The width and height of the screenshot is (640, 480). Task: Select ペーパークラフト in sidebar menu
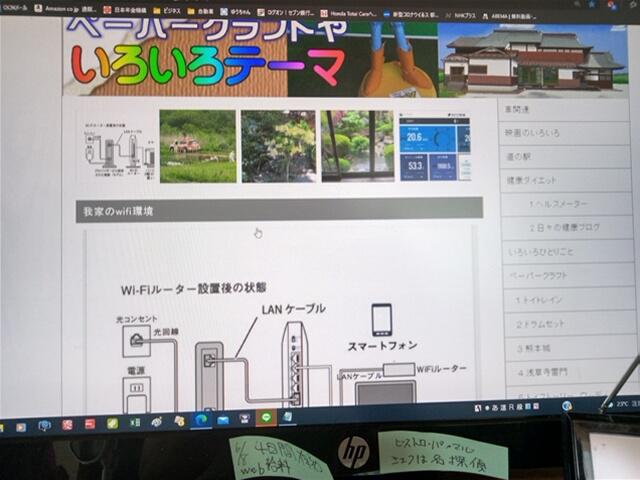click(538, 275)
